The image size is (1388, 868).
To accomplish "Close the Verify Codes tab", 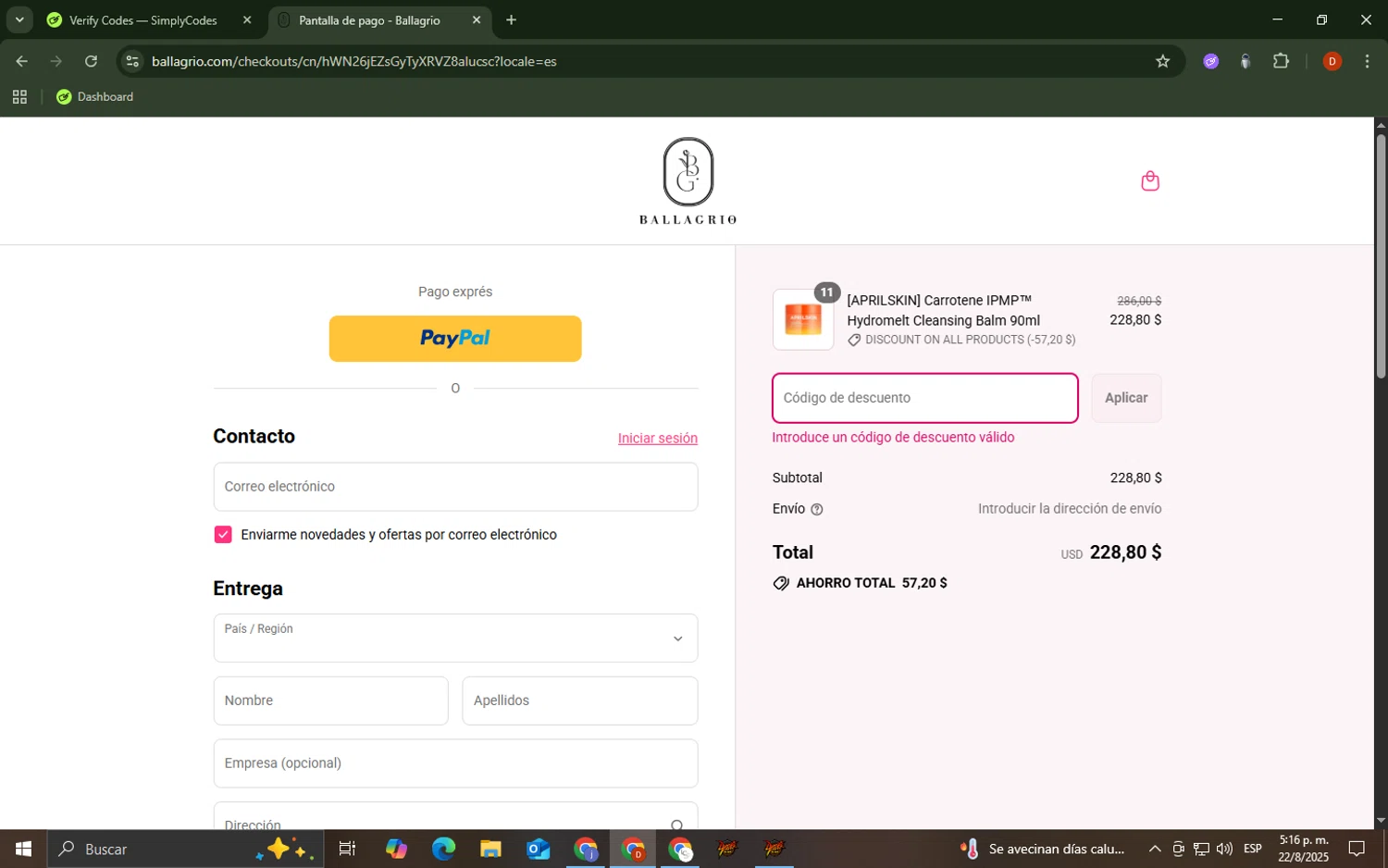I will (x=246, y=19).
